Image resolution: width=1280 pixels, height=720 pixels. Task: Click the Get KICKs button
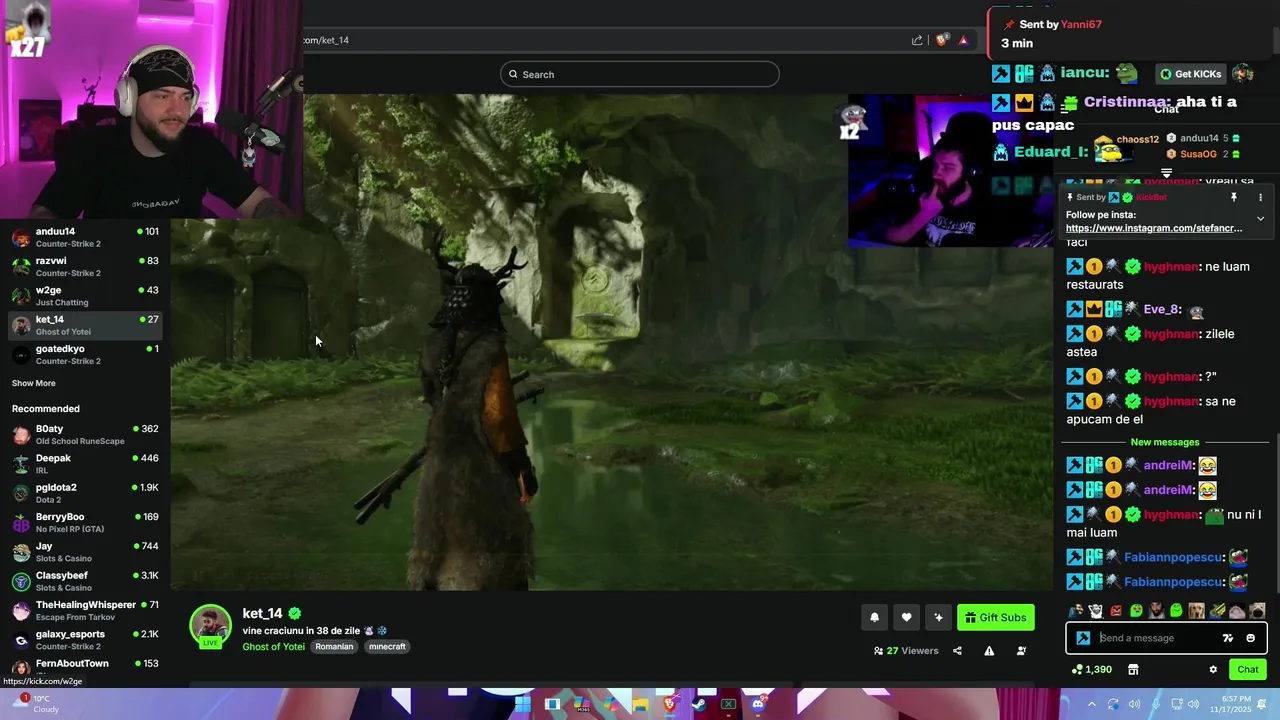pyautogui.click(x=1190, y=74)
